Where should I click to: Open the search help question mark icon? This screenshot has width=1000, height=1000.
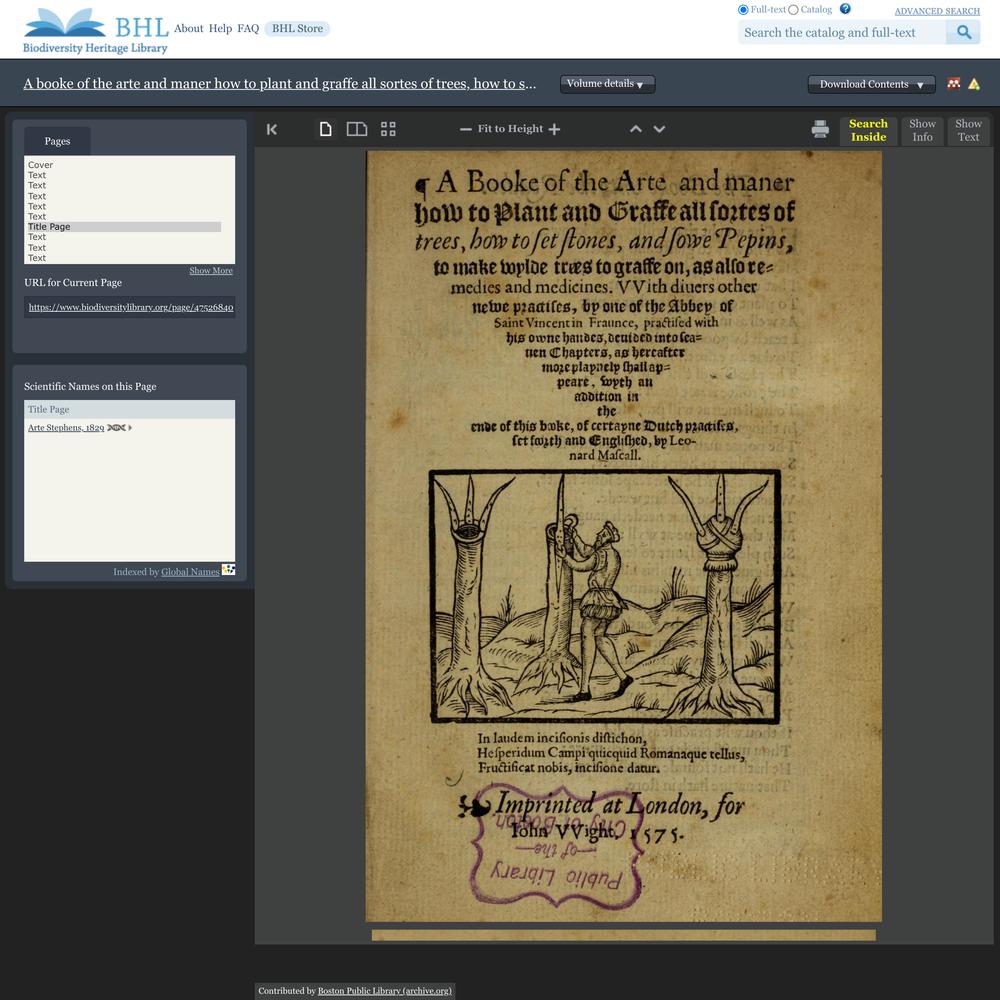(x=845, y=9)
